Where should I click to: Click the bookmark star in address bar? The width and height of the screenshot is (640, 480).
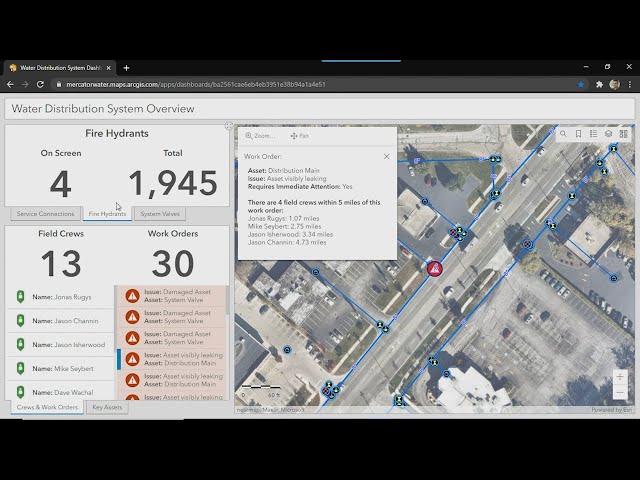coord(580,84)
